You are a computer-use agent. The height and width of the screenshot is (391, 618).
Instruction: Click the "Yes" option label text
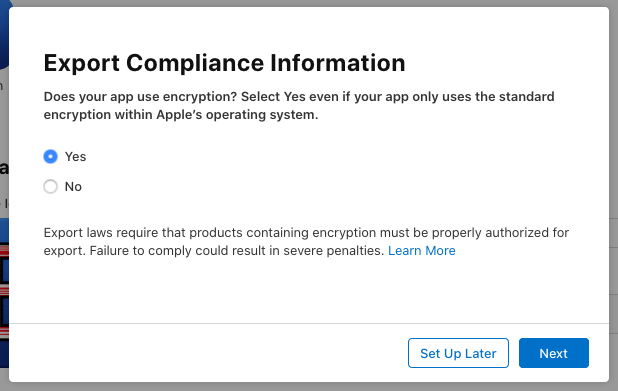[75, 156]
